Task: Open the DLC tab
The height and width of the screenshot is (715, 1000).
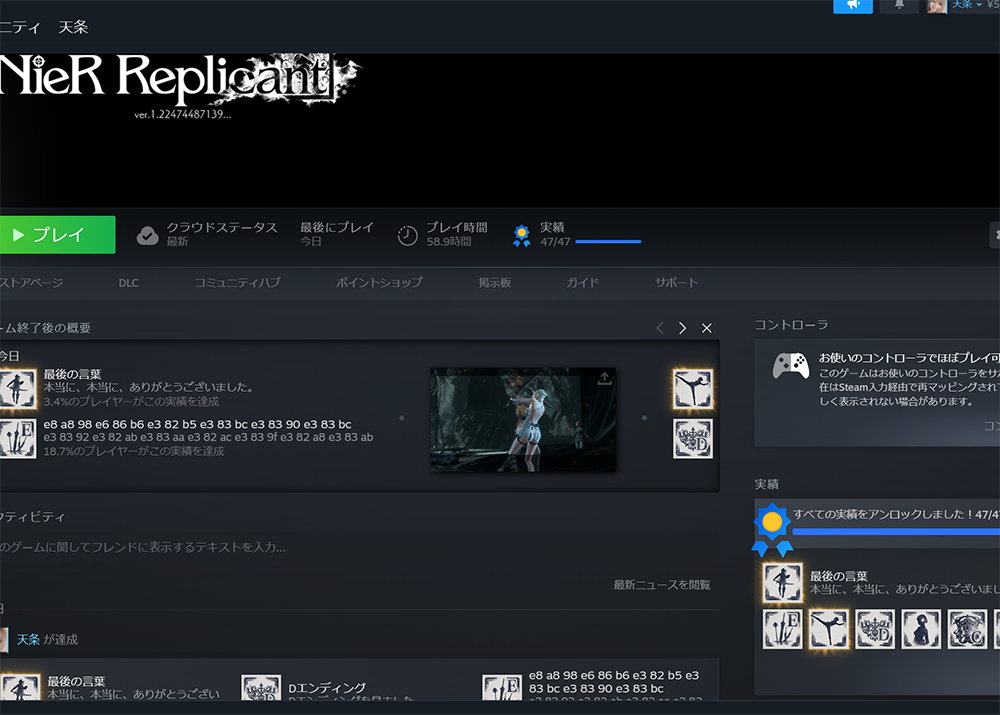Action: tap(128, 283)
